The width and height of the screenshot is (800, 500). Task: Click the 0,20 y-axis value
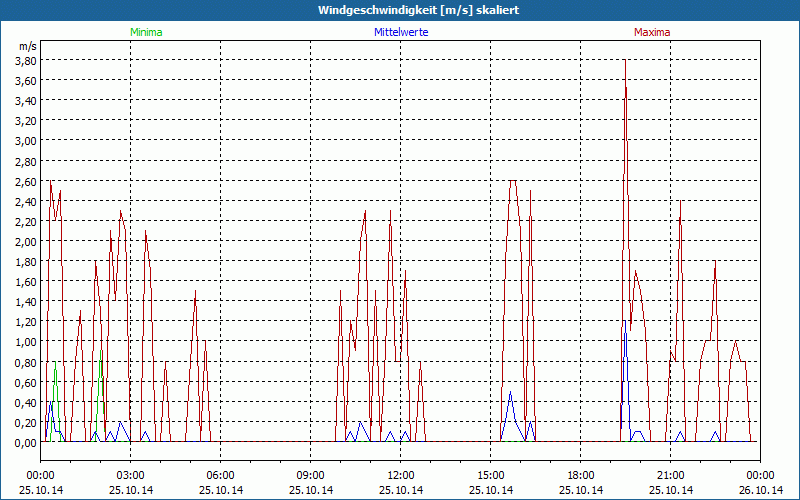click(26, 422)
